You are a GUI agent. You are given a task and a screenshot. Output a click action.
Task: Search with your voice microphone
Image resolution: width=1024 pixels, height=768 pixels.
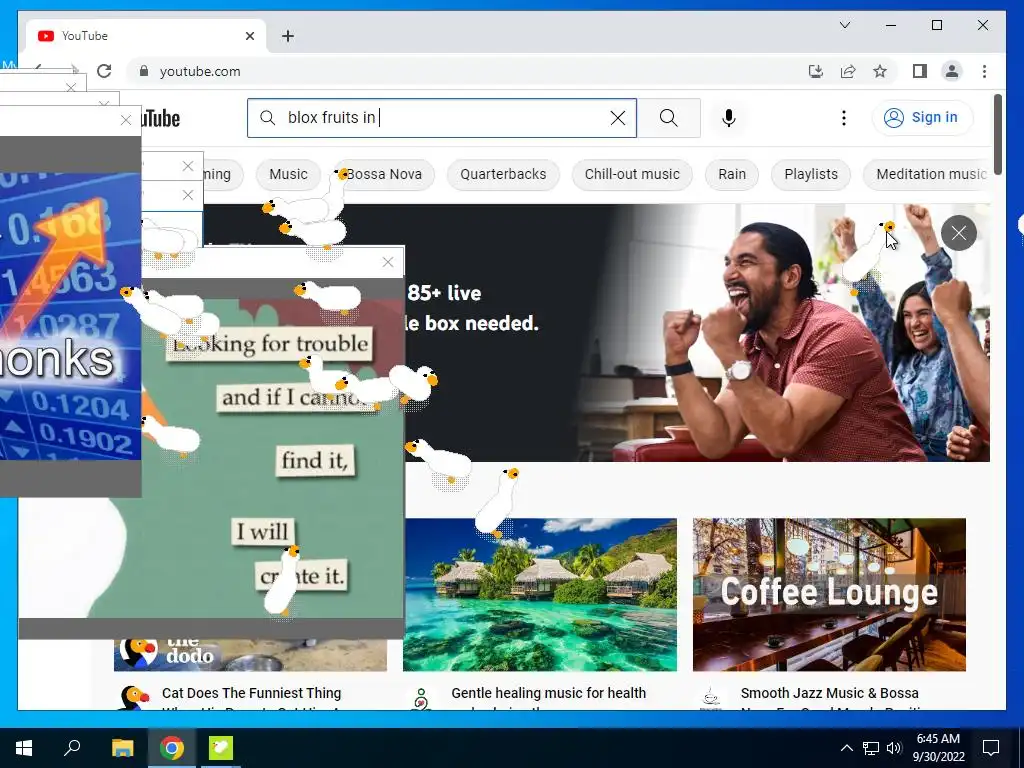coord(729,118)
